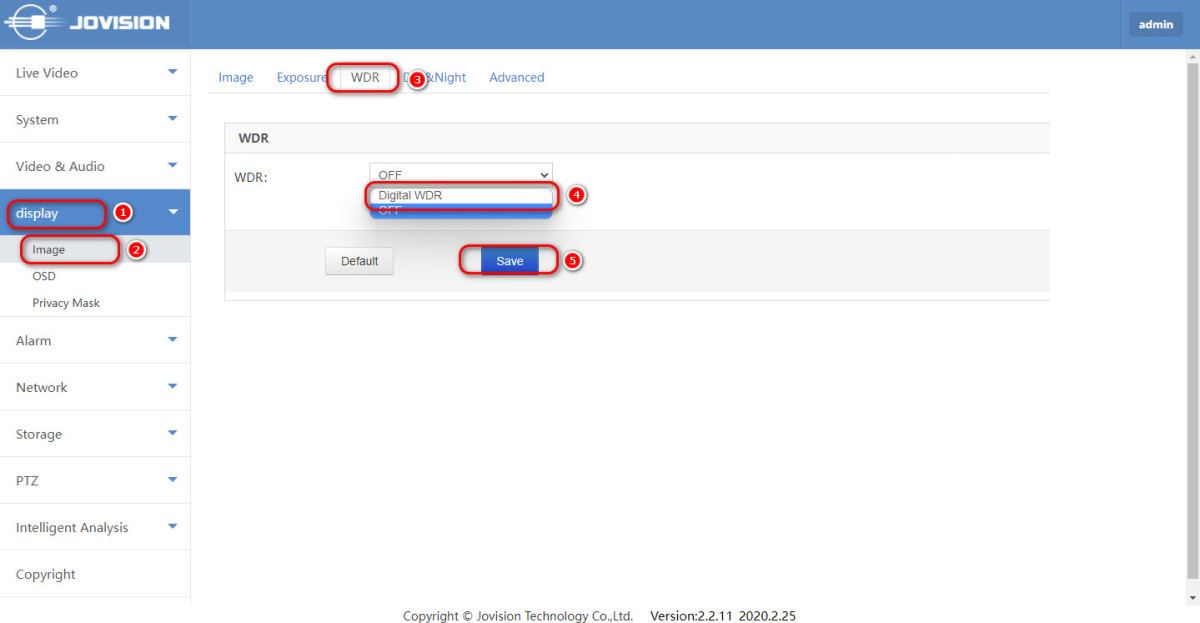Image resolution: width=1200 pixels, height=623 pixels.
Task: Click the admin user button
Action: pyautogui.click(x=1155, y=24)
